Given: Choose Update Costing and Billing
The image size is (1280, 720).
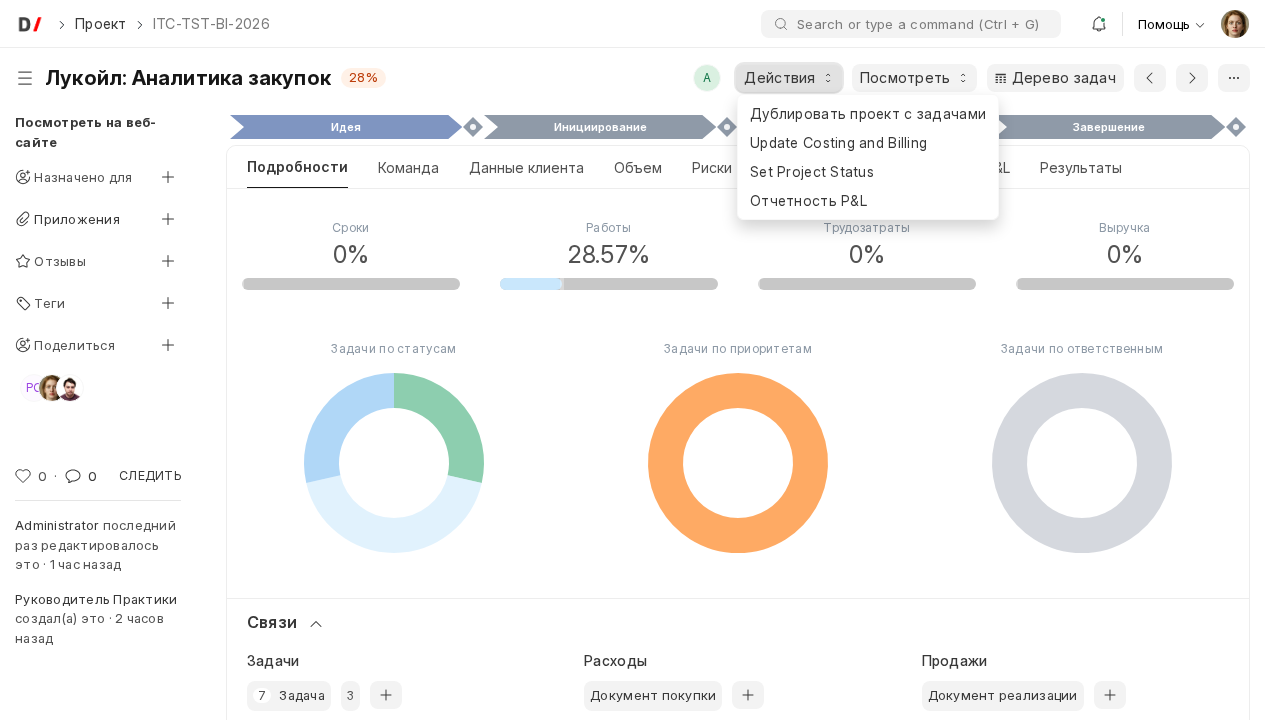Looking at the screenshot, I should click(868, 143).
